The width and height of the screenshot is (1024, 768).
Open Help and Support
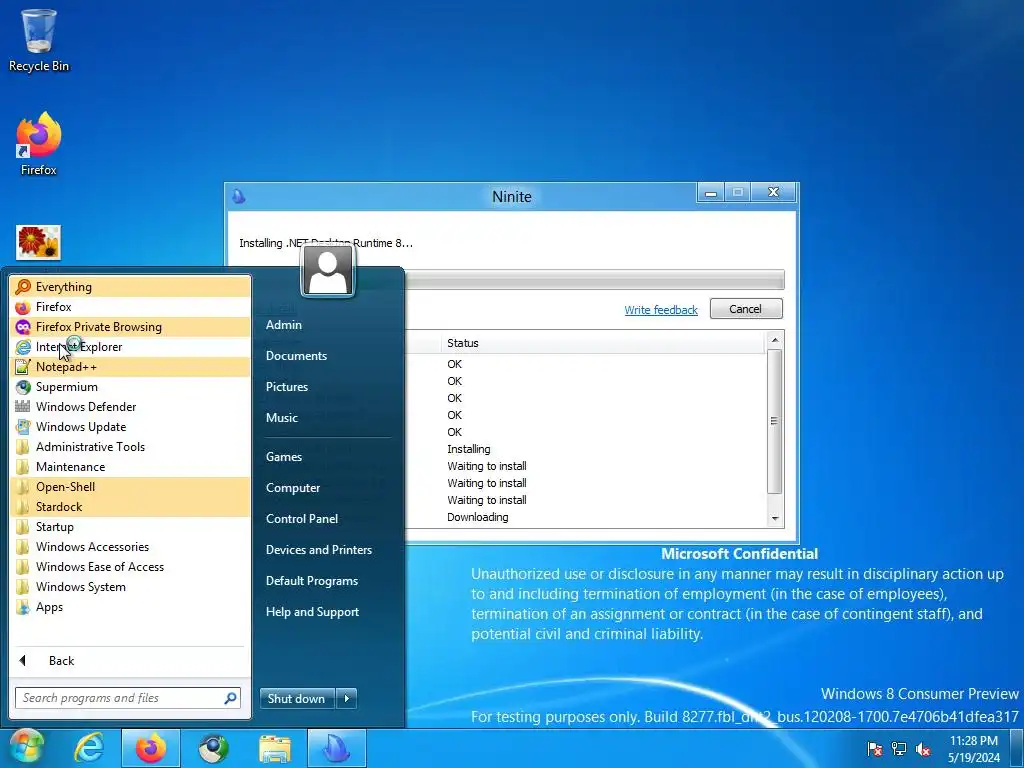coord(312,612)
